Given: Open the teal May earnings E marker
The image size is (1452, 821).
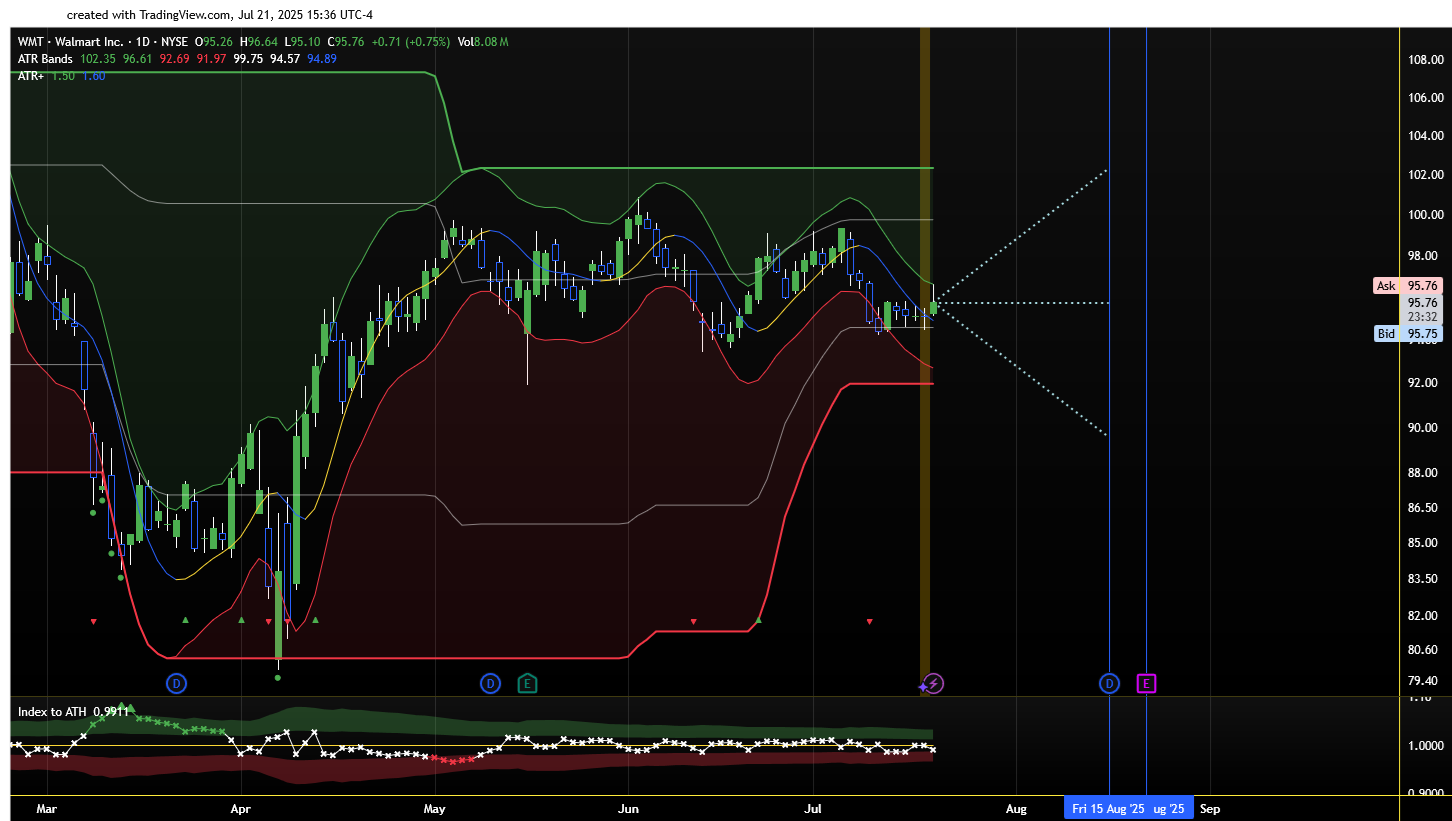Looking at the screenshot, I should click(x=527, y=684).
